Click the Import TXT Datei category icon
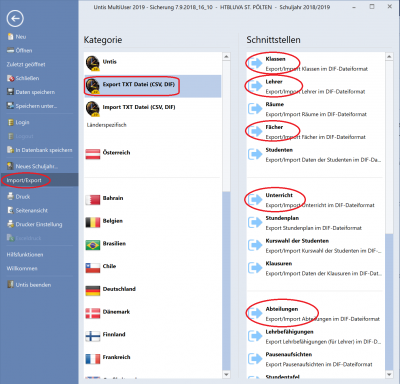 93,109
